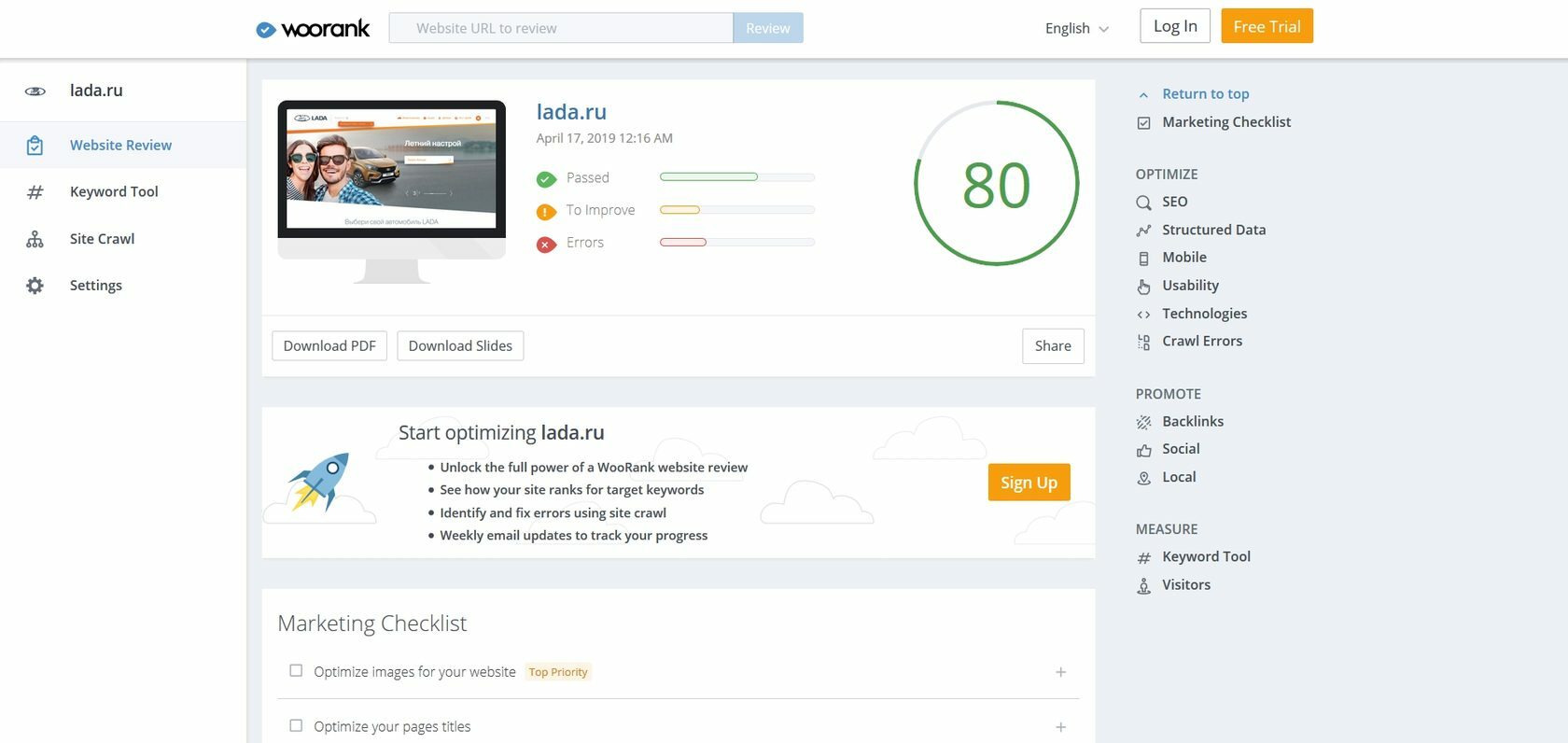
Task: Click the Crawl Errors icon
Action: pos(1143,343)
